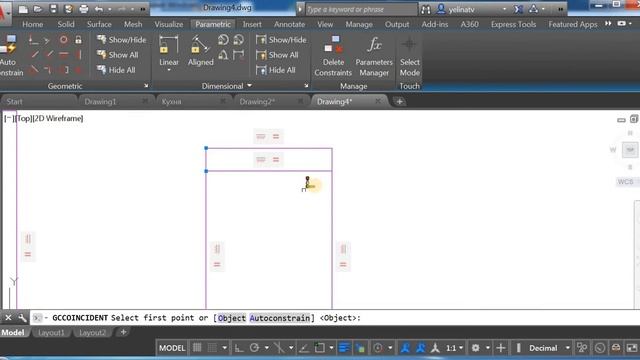The width and height of the screenshot is (640, 360).
Task: Click the command line input field
Action: click(x=334, y=318)
